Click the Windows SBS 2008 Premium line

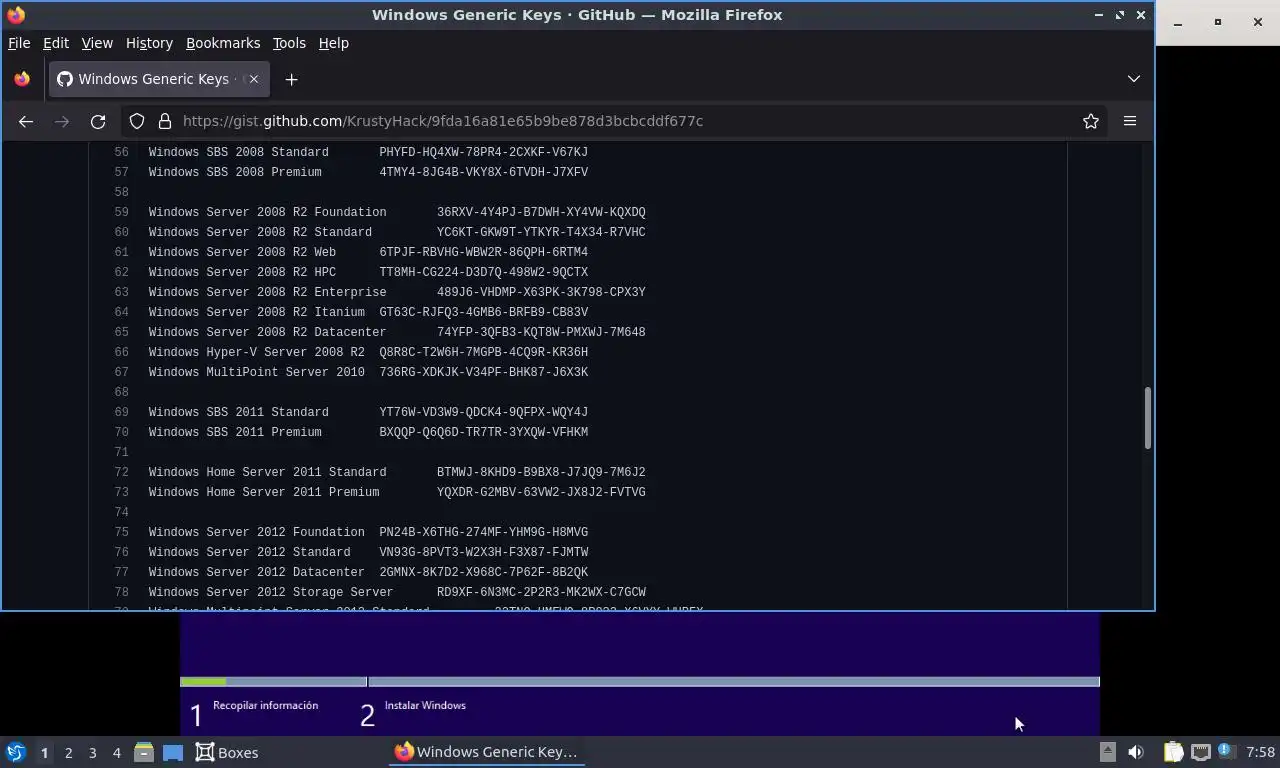(x=368, y=172)
